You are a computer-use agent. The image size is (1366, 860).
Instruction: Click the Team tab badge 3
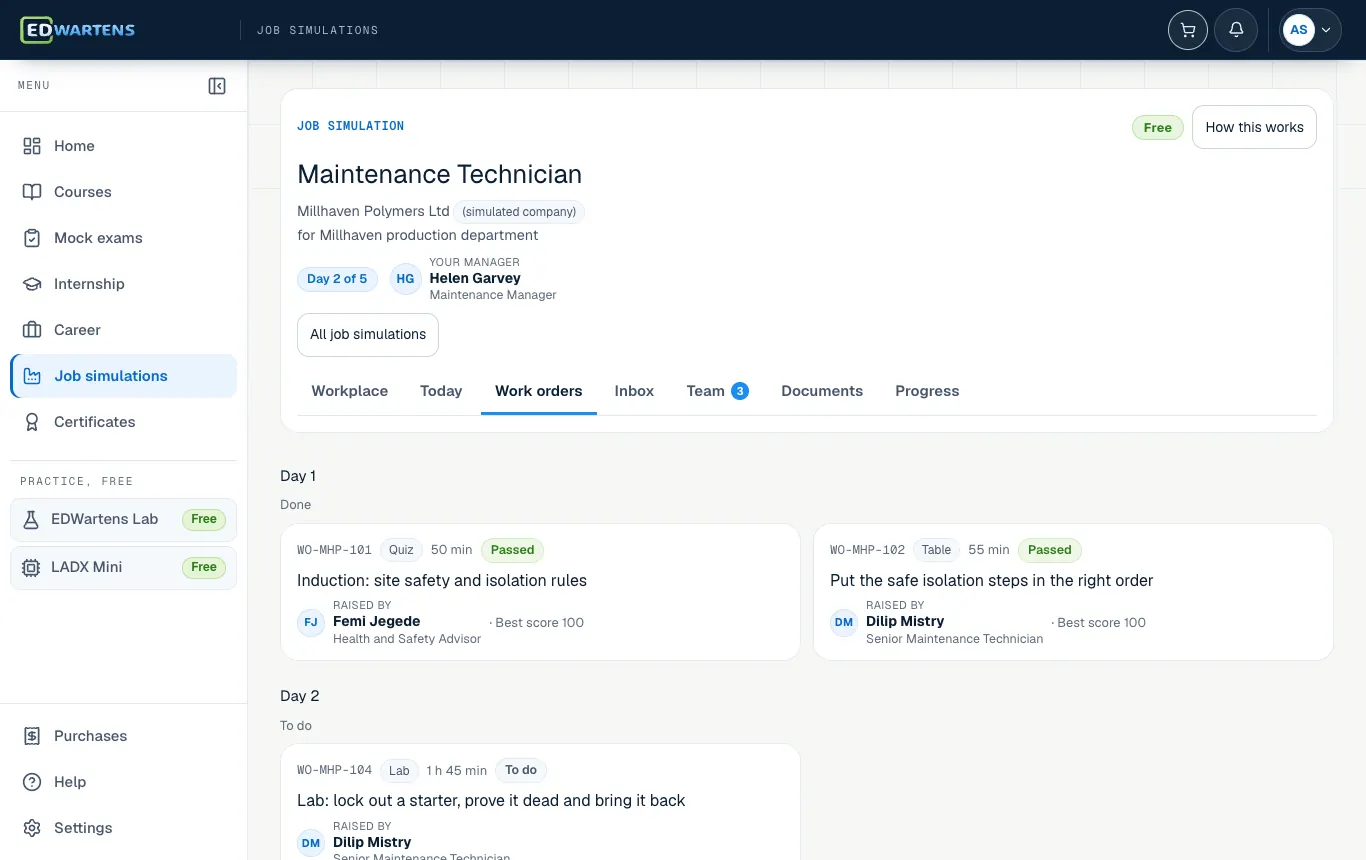pos(740,391)
